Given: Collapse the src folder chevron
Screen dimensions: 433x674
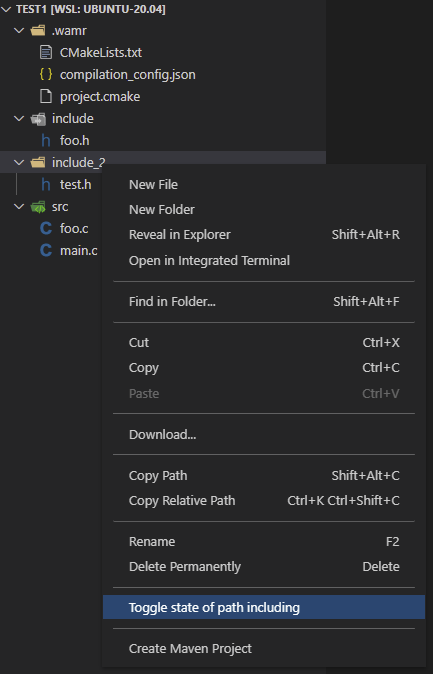Looking at the screenshot, I should pos(19,206).
